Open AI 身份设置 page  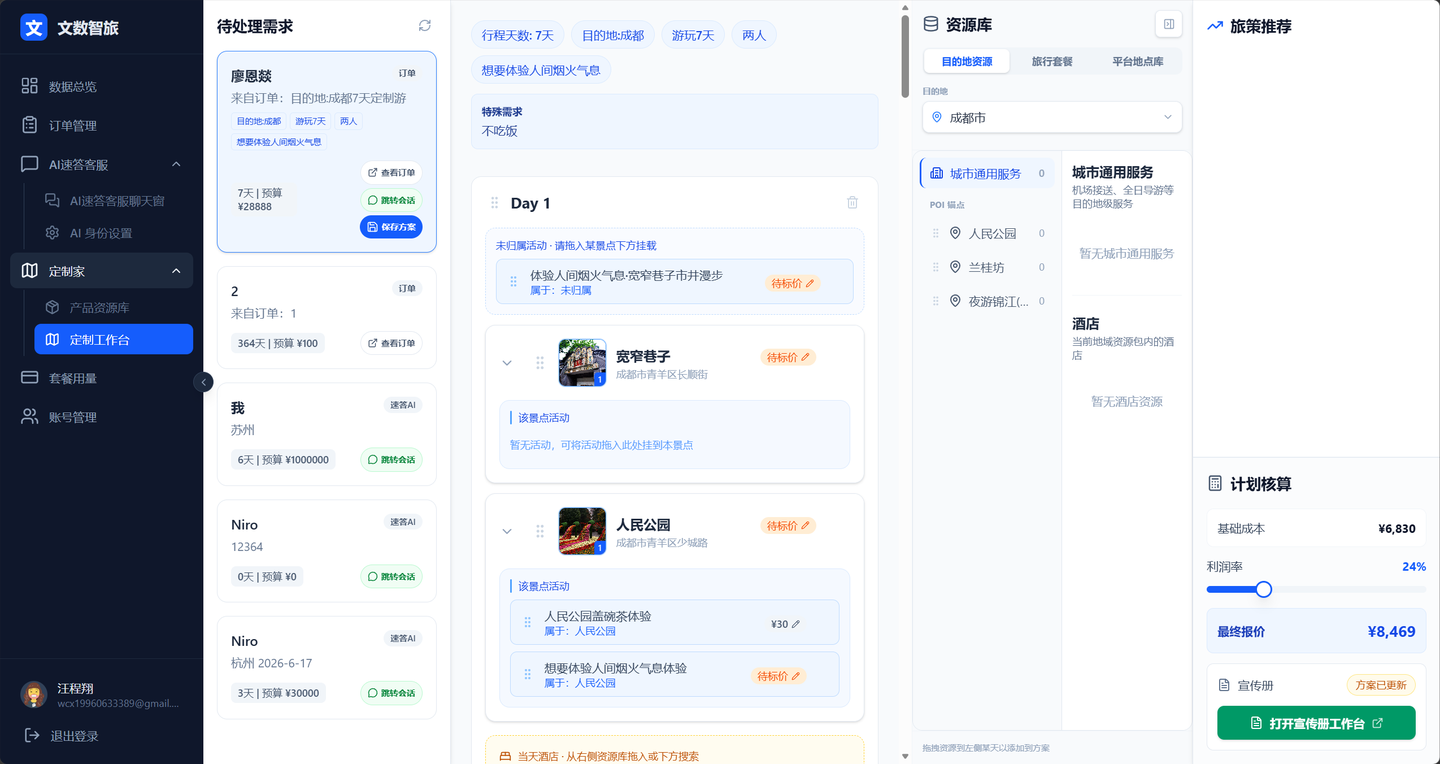113,233
